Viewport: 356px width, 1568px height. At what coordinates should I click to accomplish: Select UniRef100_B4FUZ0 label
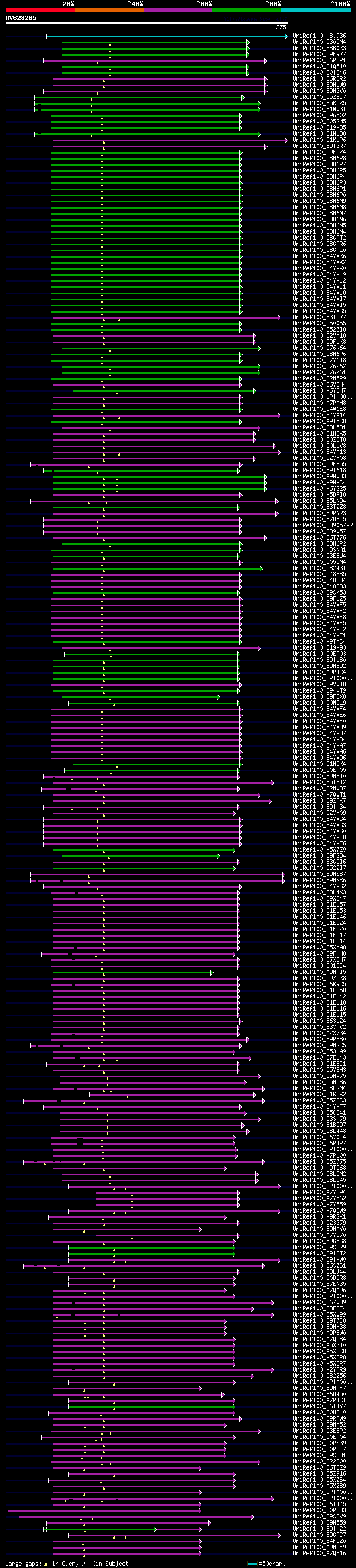319,1541
